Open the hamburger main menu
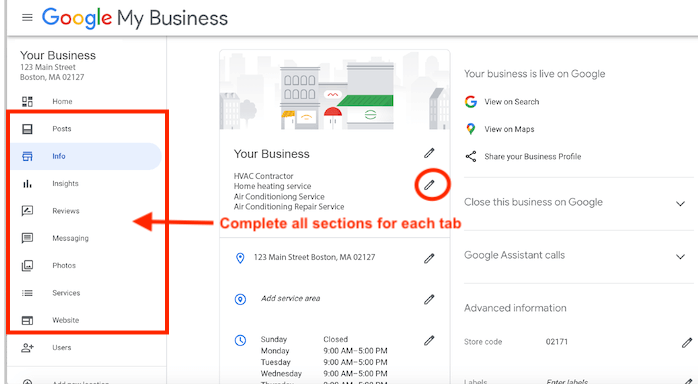698x384 pixels. (27, 17)
